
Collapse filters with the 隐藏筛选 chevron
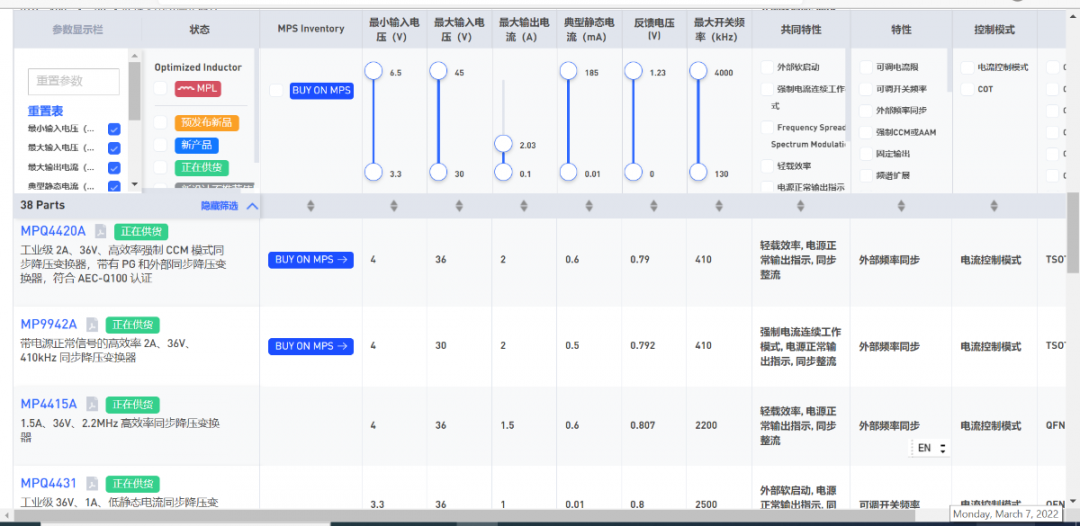point(252,205)
